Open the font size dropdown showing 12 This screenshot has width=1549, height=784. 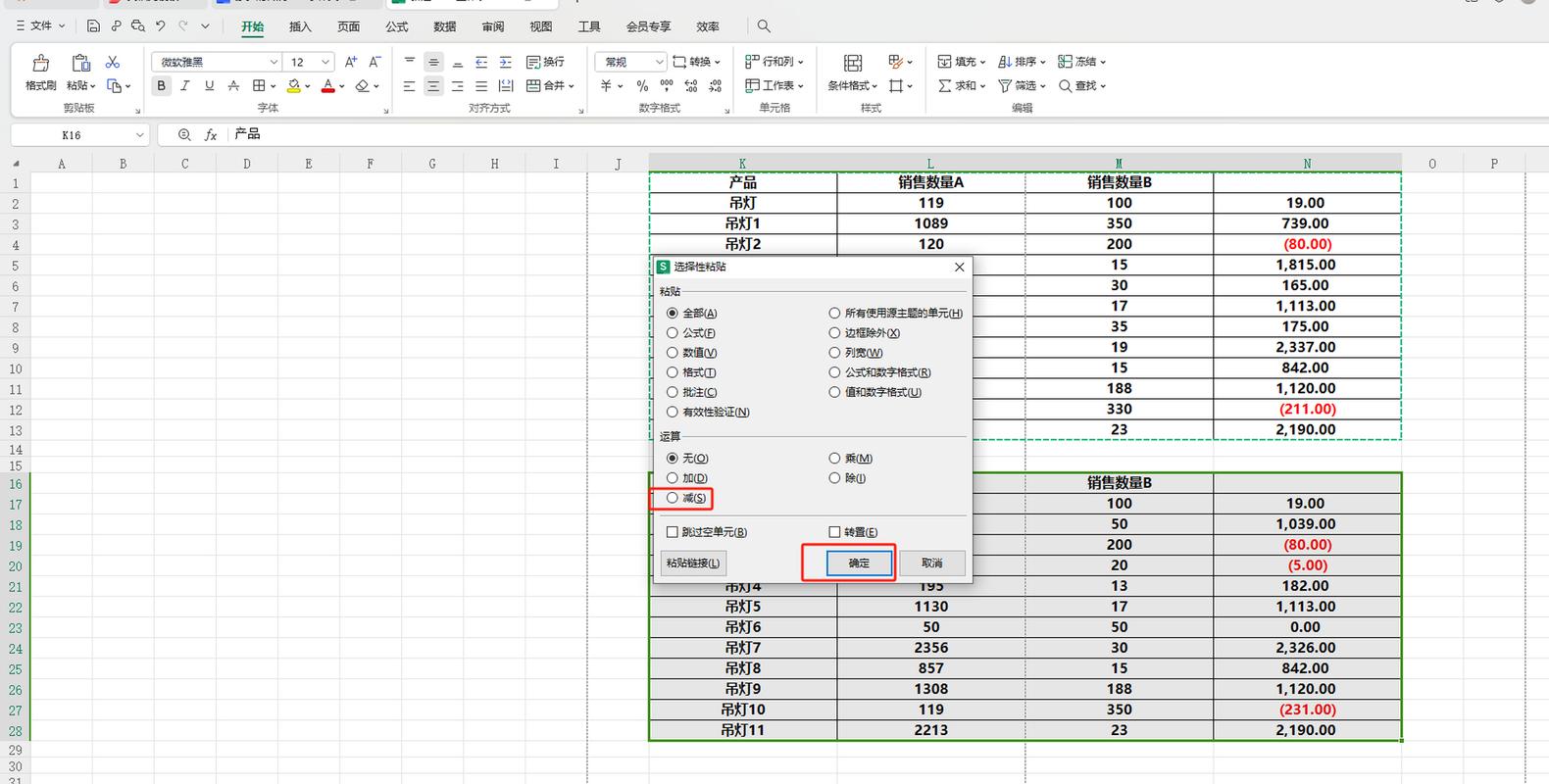325,62
